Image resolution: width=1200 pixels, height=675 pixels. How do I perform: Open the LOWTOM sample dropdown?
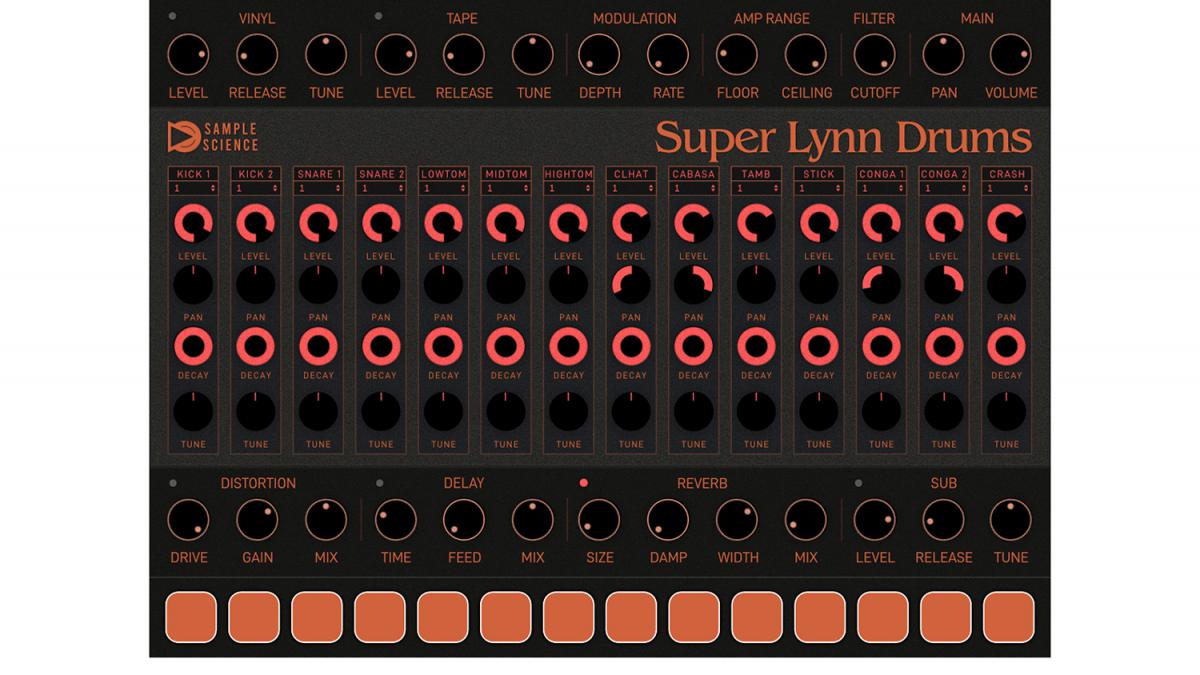coord(443,188)
